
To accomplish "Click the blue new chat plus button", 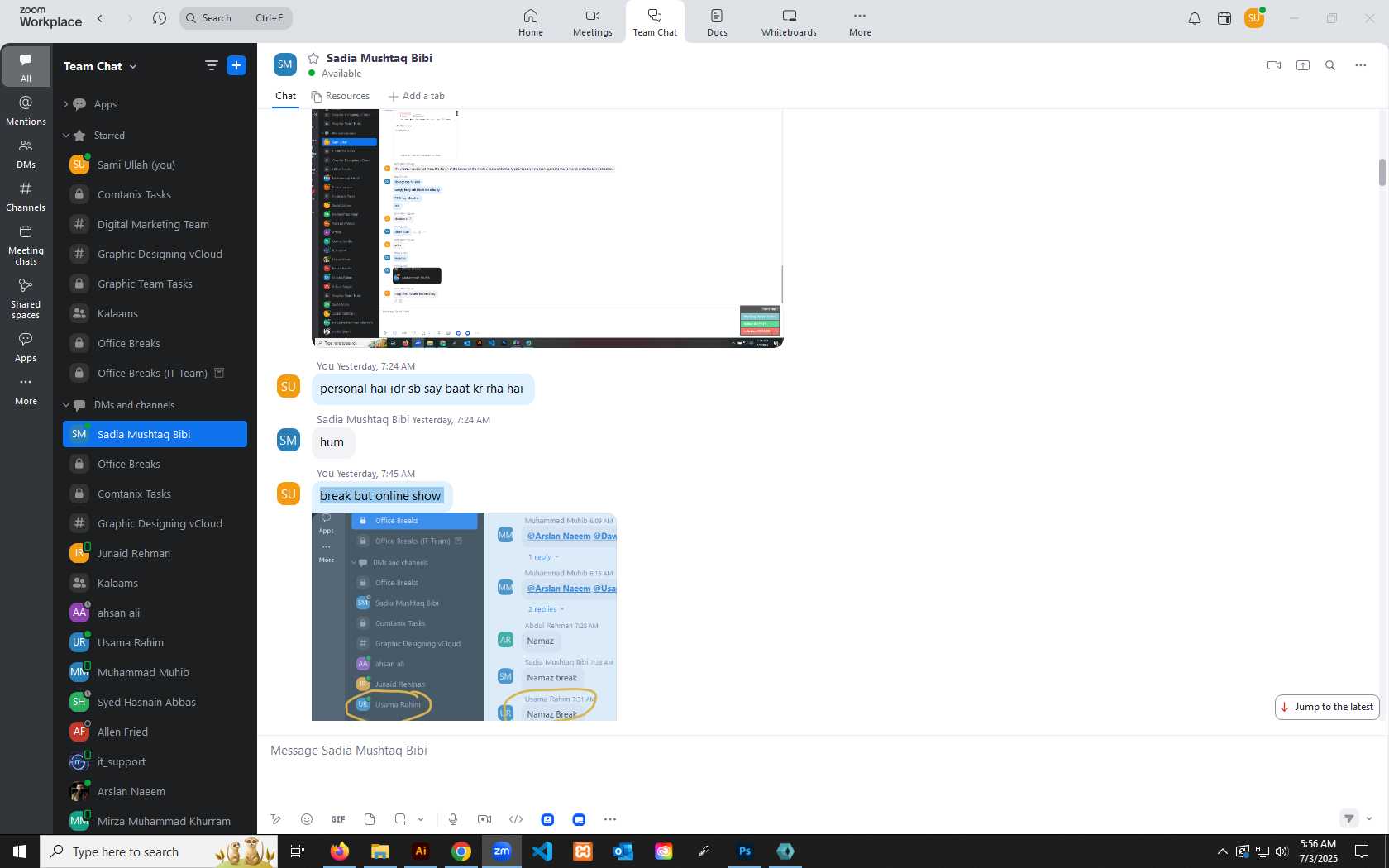I will (x=236, y=65).
